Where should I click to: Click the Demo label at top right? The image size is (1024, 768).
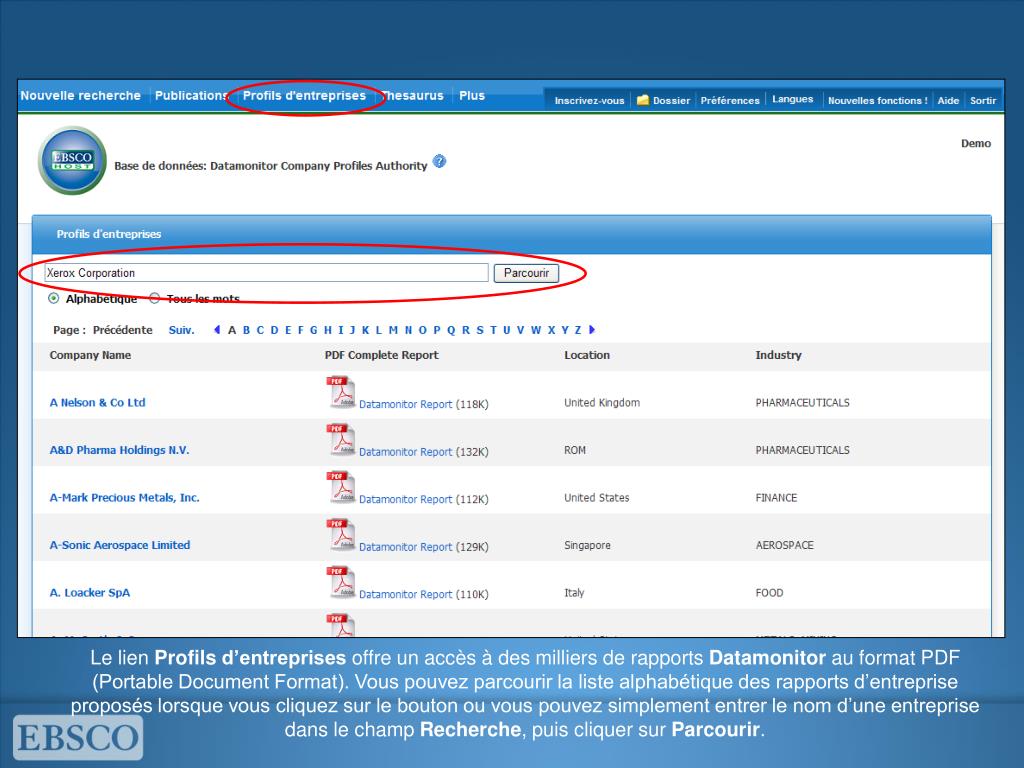976,144
